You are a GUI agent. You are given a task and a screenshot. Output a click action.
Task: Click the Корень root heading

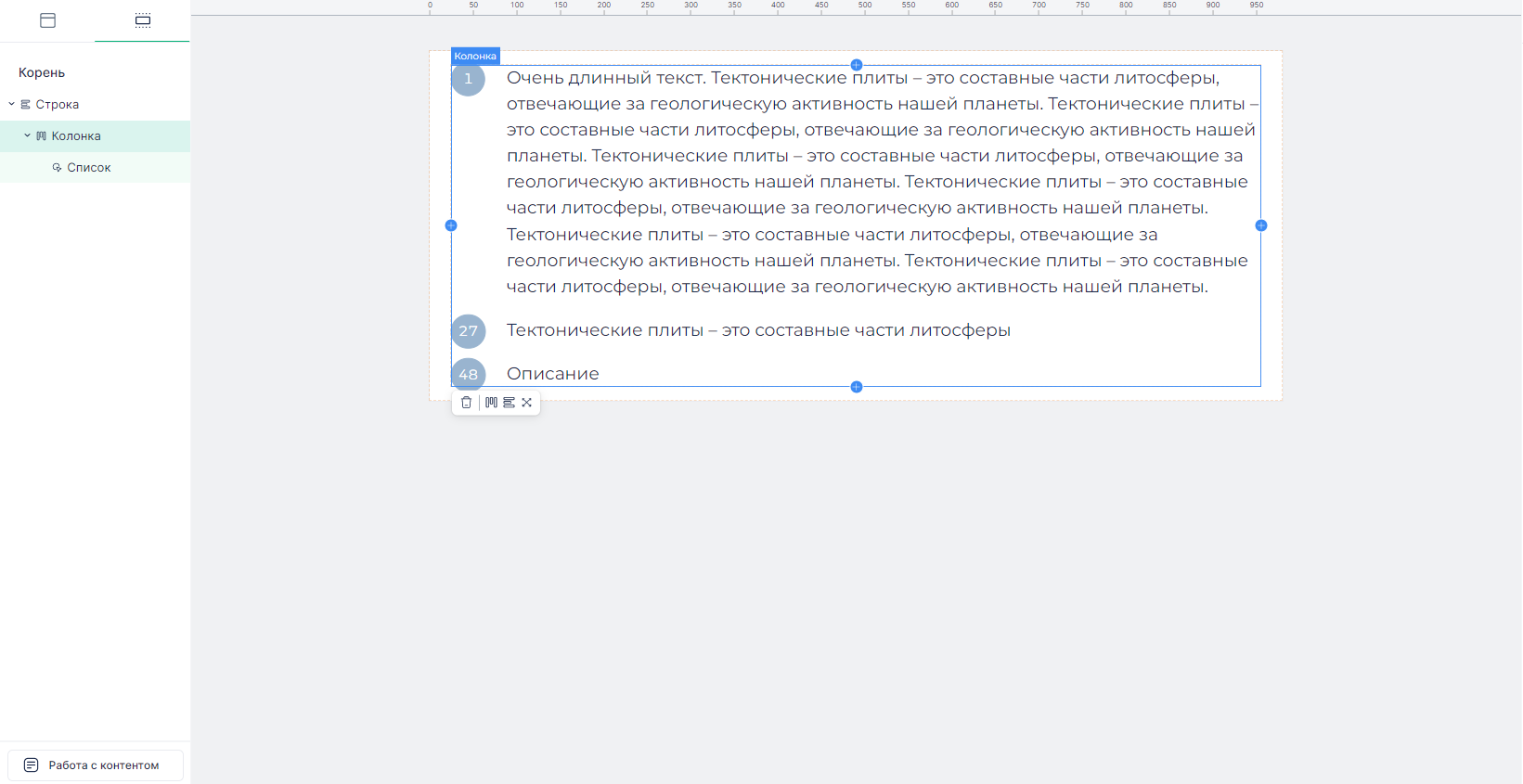tap(42, 72)
